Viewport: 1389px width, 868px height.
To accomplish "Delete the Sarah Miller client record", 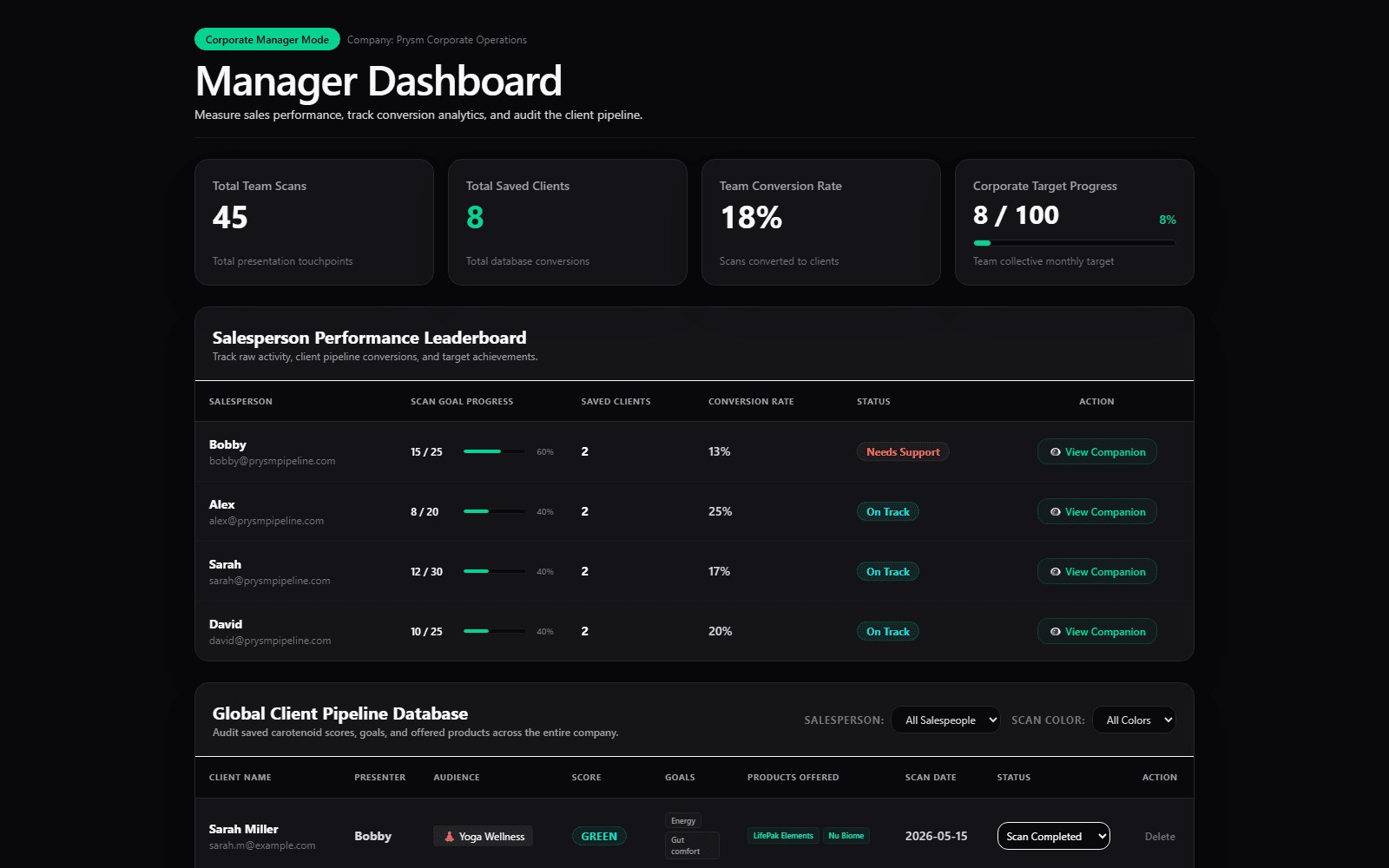I will pos(1160,837).
